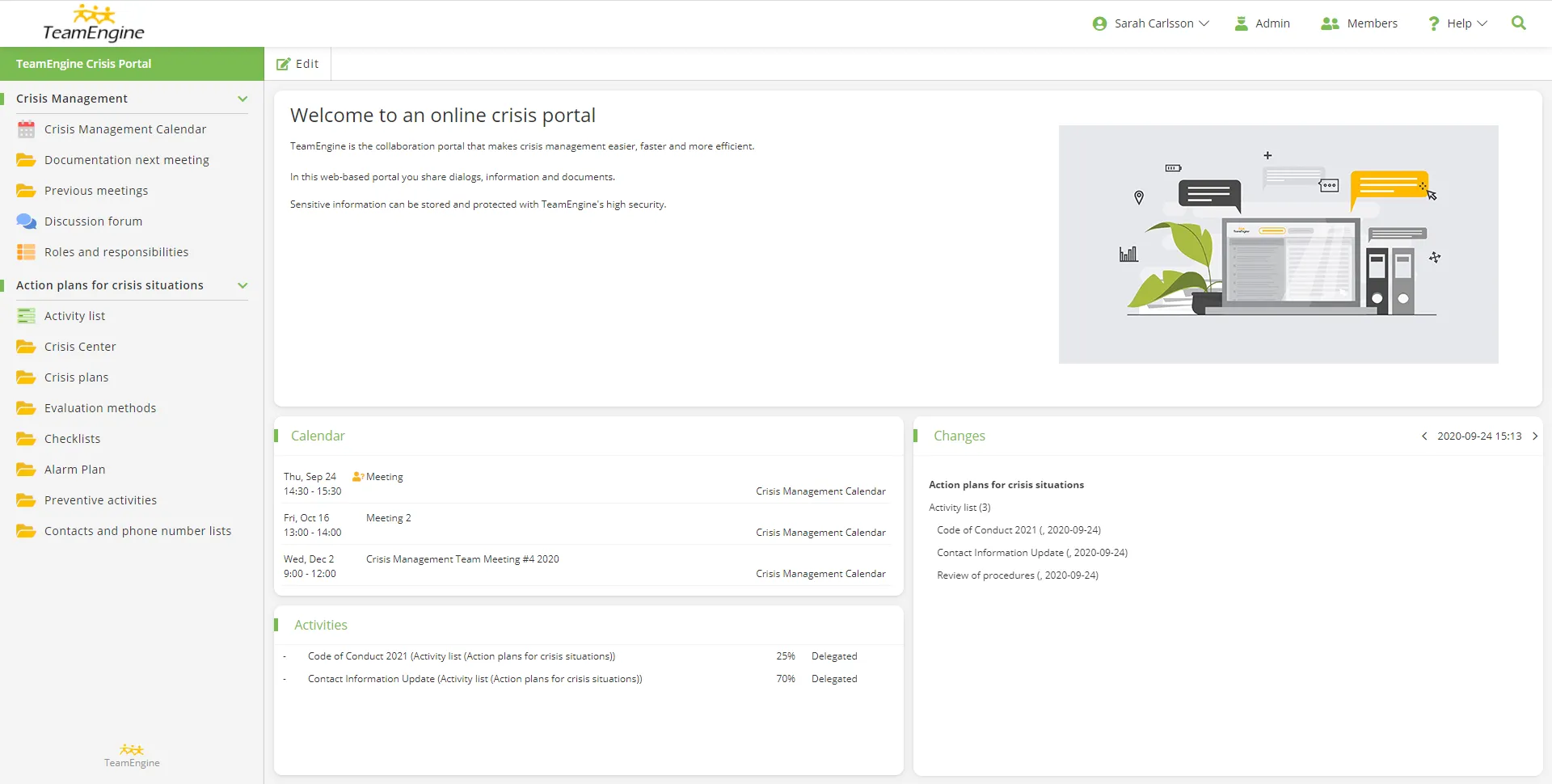Click the meeting invite icon beside Meeting
Viewport: 1552px width, 784px height.
tap(358, 477)
